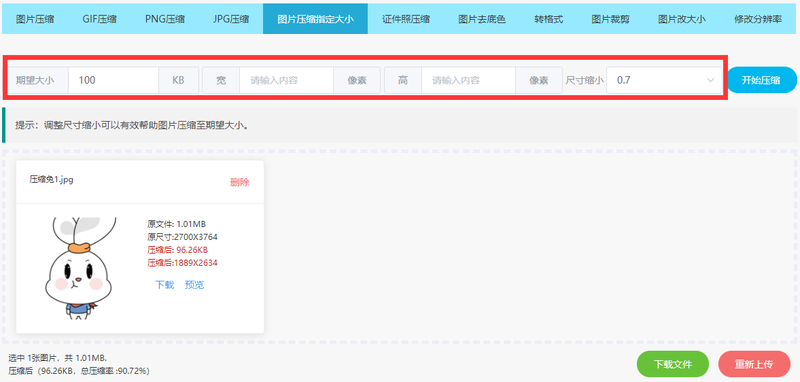Viewport: 800px width, 382px height.
Task: Click the 提示 hint text line
Action: (x=132, y=125)
